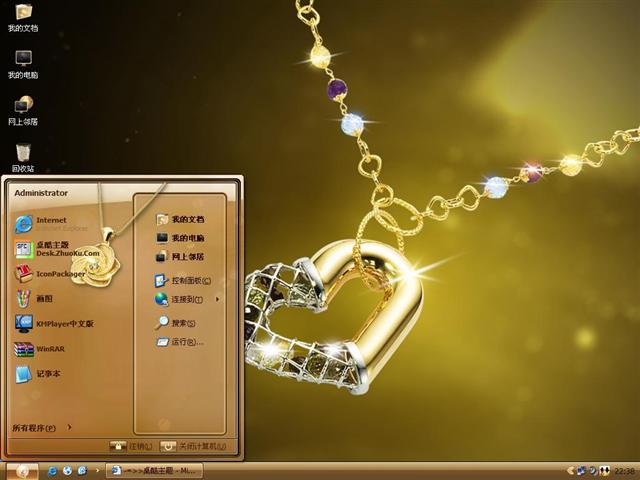
Task: Open 我的电脑 in start menu right pane
Action: pos(180,238)
